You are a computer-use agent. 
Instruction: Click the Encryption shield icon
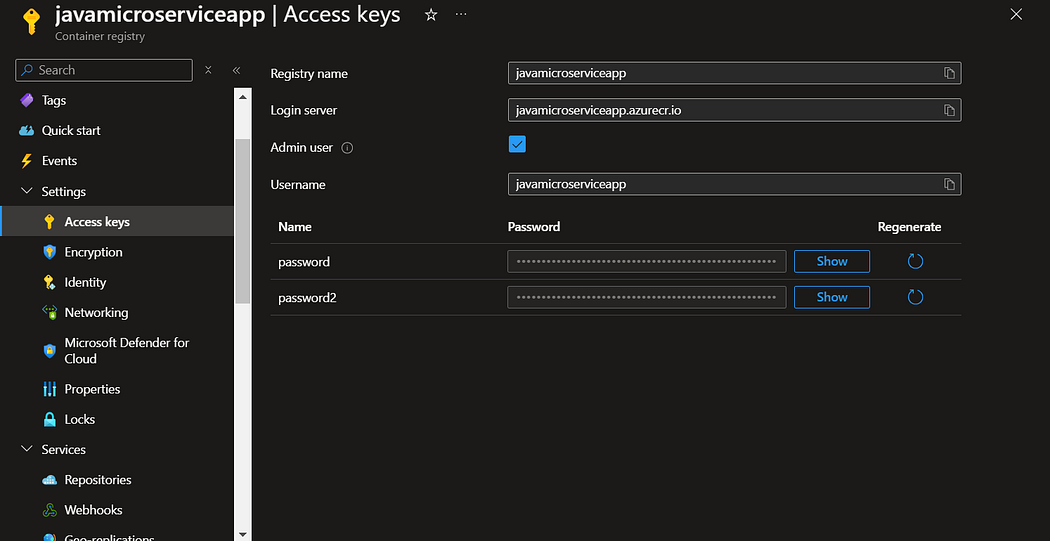click(x=50, y=252)
